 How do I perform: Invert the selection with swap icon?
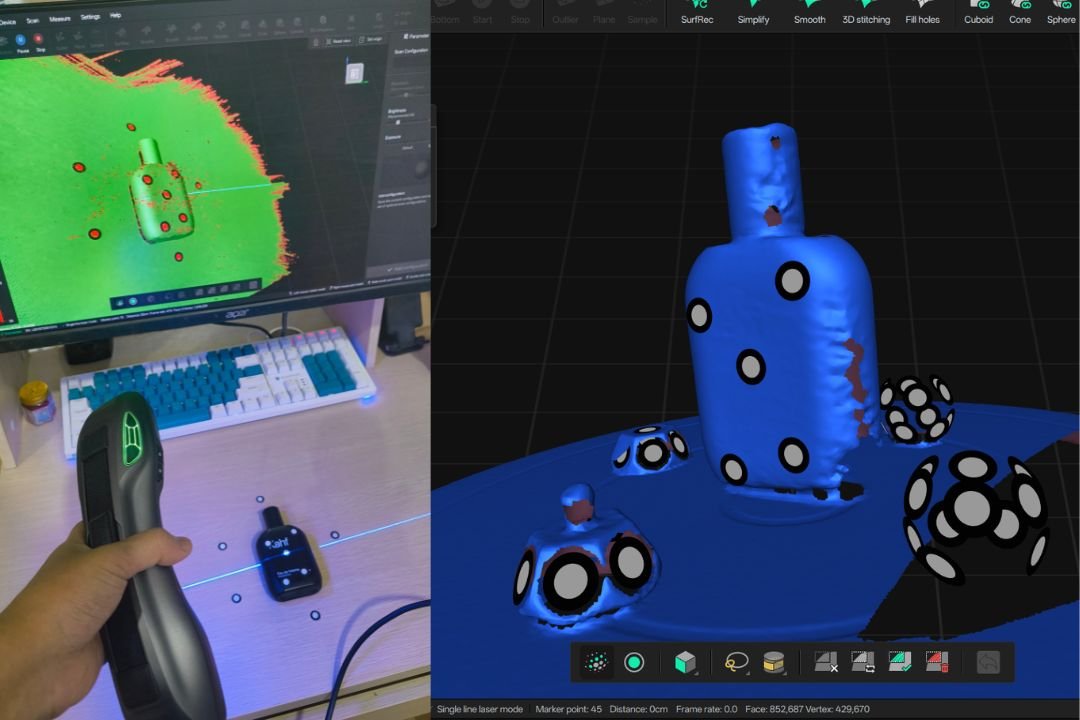click(862, 662)
